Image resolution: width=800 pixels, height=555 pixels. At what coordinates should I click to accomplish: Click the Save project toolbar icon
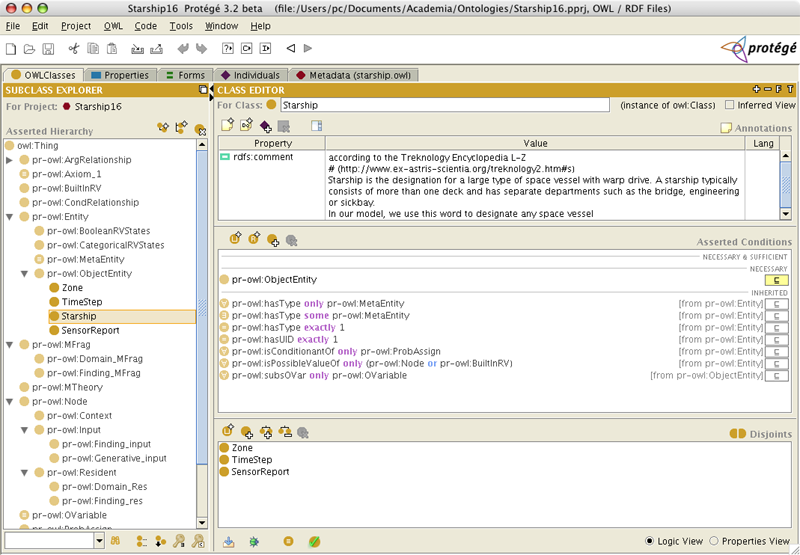pyautogui.click(x=48, y=48)
